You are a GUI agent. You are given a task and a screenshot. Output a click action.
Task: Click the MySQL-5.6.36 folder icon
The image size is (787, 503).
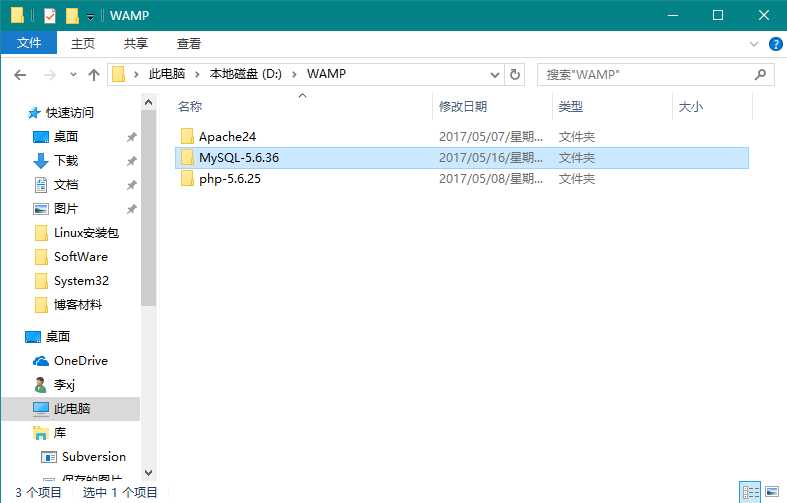[x=187, y=157]
